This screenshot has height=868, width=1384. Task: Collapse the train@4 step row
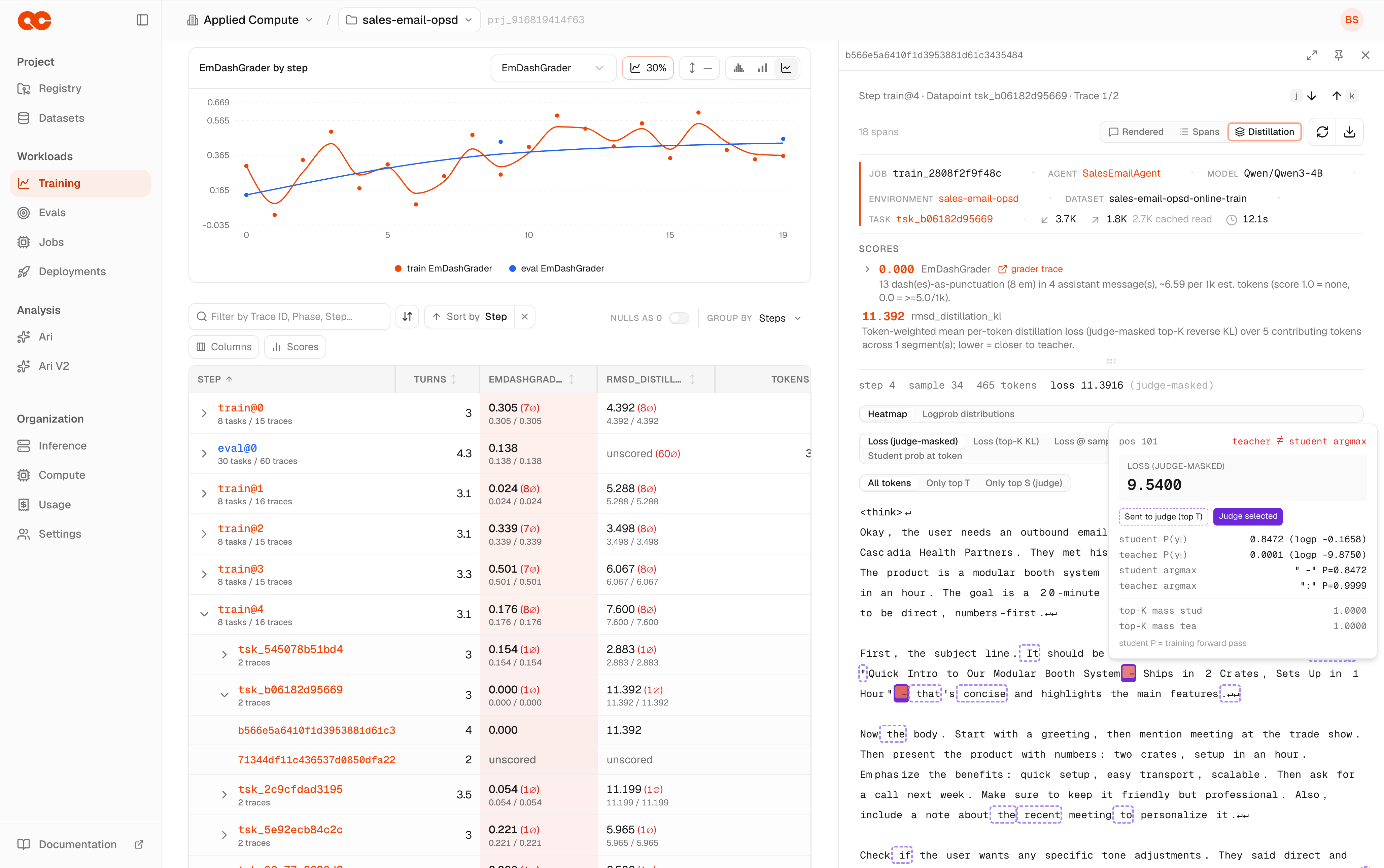click(204, 614)
